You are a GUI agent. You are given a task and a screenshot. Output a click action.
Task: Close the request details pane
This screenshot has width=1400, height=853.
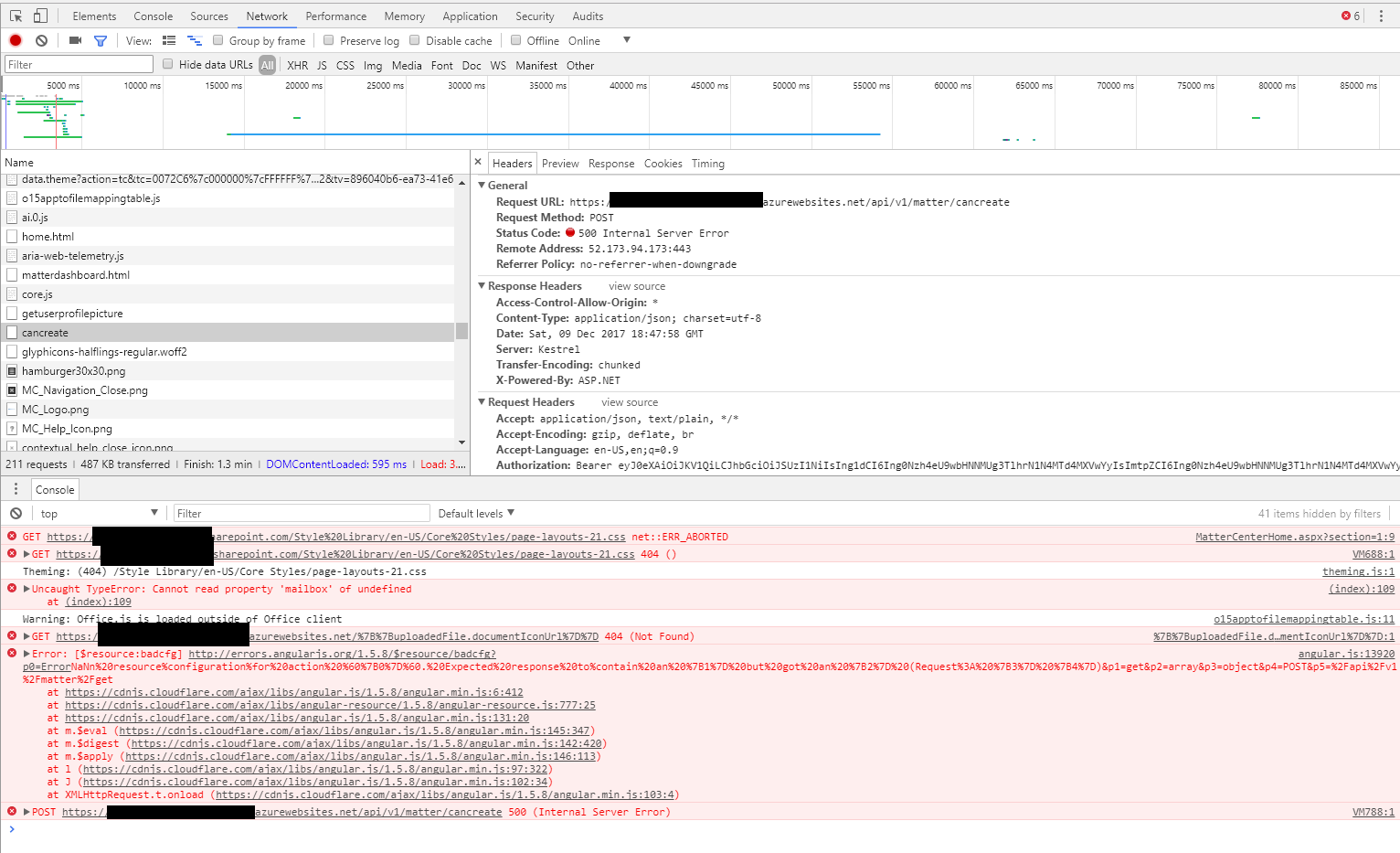[478, 162]
